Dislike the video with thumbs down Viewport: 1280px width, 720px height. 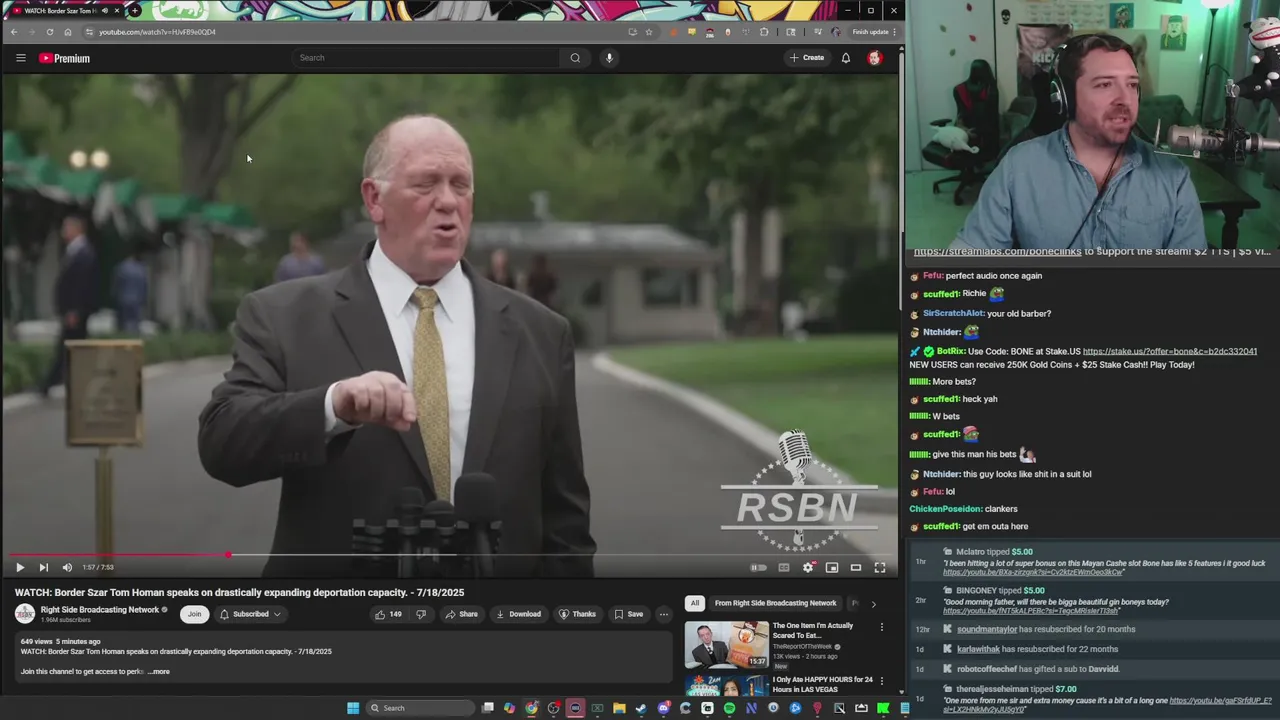[x=421, y=614]
